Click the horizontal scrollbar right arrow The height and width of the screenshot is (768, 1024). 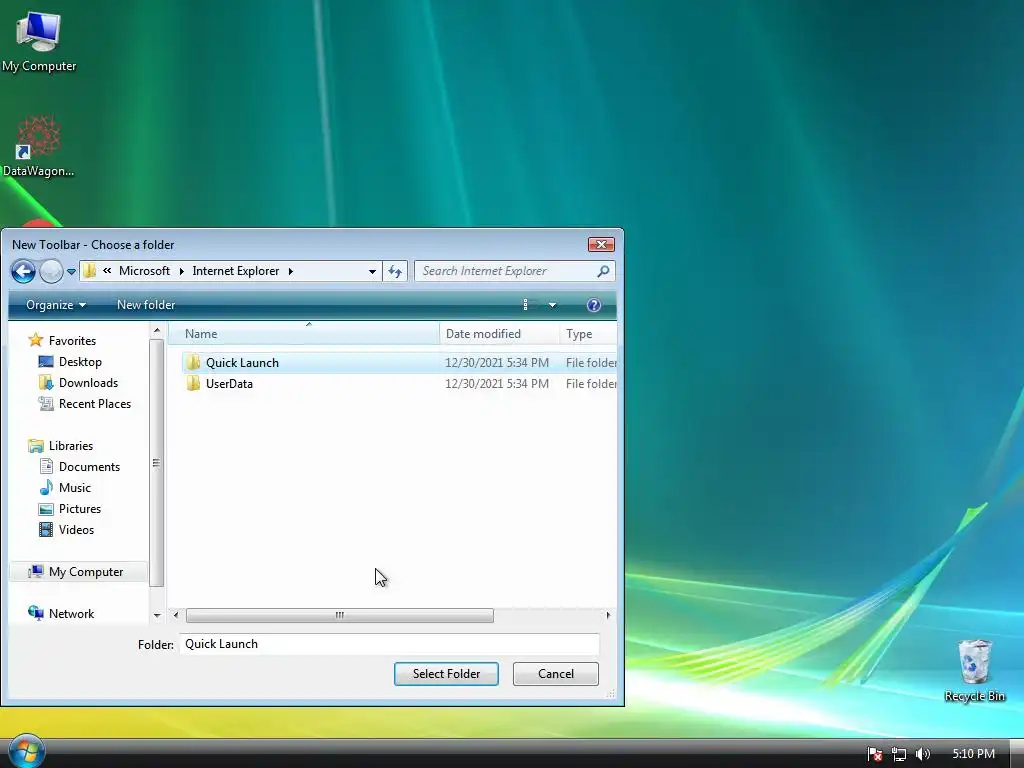tap(608, 615)
